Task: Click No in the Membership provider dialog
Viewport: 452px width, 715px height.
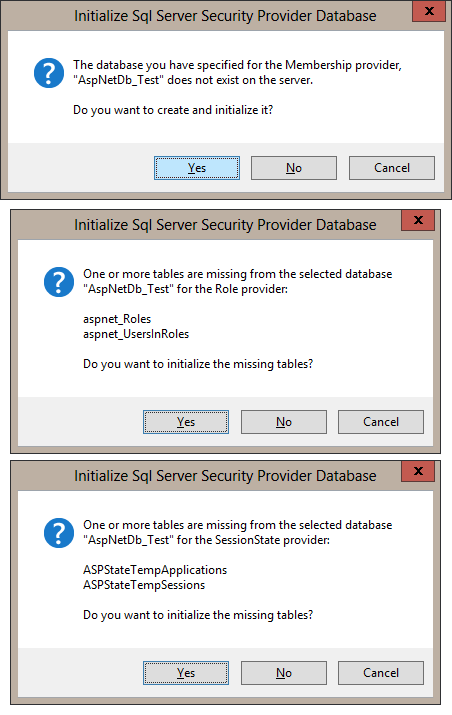Action: pyautogui.click(x=294, y=168)
